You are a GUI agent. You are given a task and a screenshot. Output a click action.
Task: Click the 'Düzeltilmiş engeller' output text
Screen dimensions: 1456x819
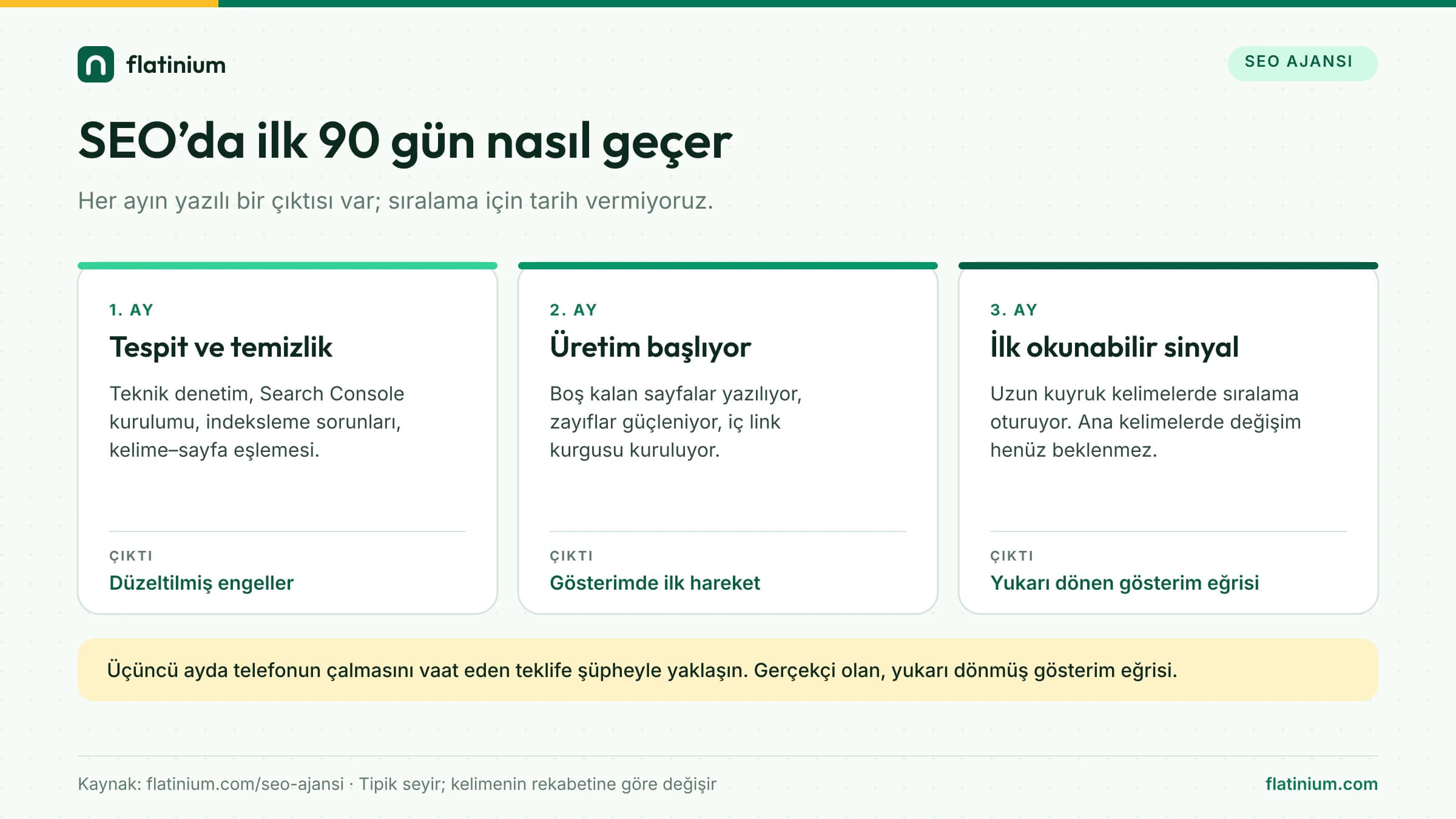coord(201,583)
